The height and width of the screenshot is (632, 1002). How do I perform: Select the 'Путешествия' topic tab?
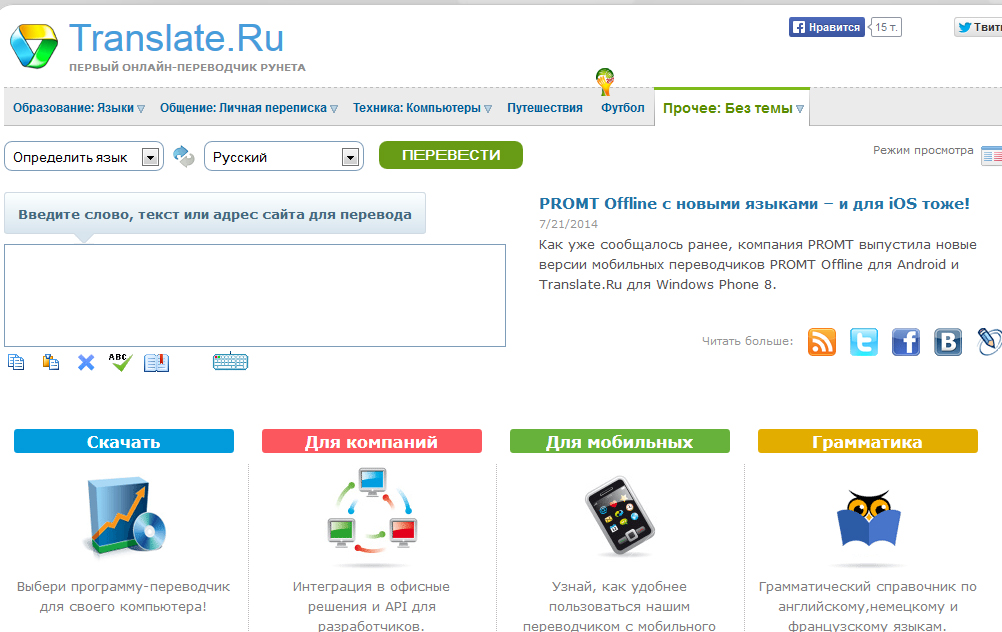point(544,108)
